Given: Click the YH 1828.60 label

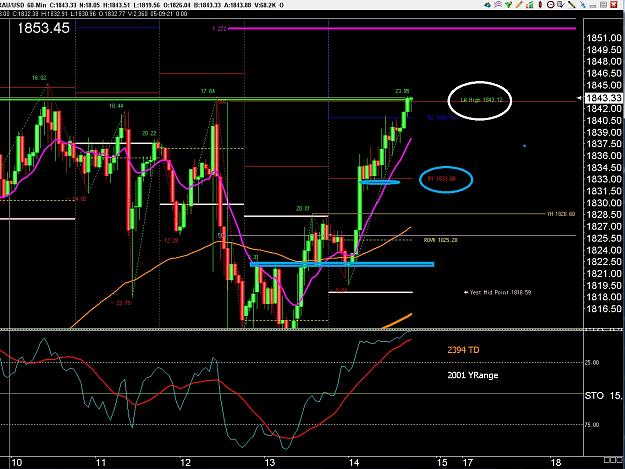Looking at the screenshot, I should click(x=561, y=214).
